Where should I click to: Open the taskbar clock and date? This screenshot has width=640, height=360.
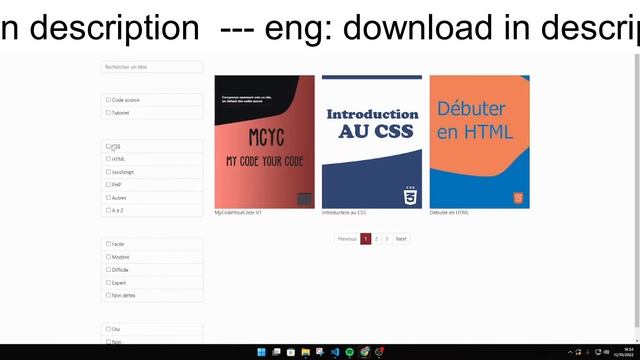(624, 352)
